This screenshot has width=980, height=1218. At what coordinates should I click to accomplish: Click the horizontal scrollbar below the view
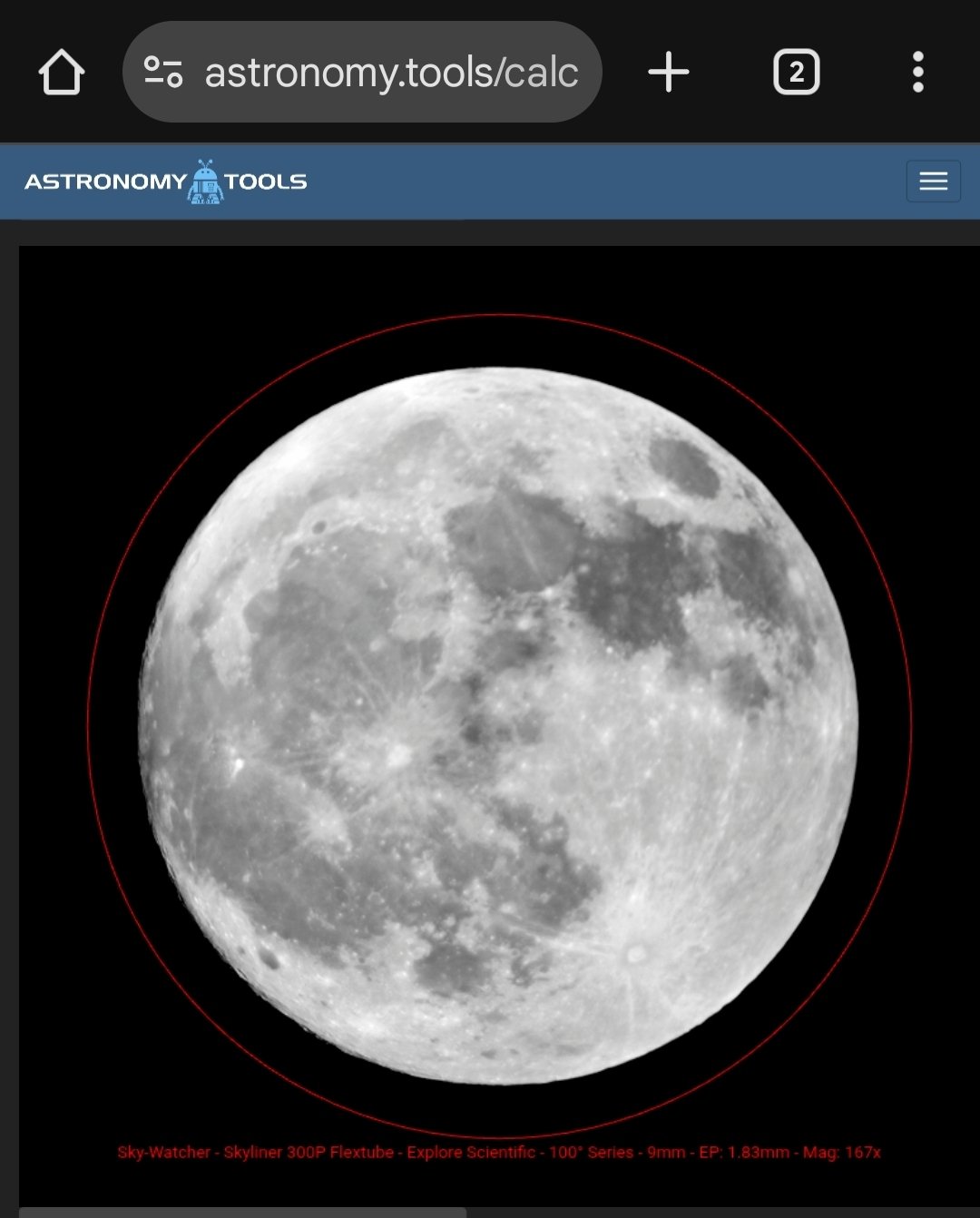pos(243,1213)
